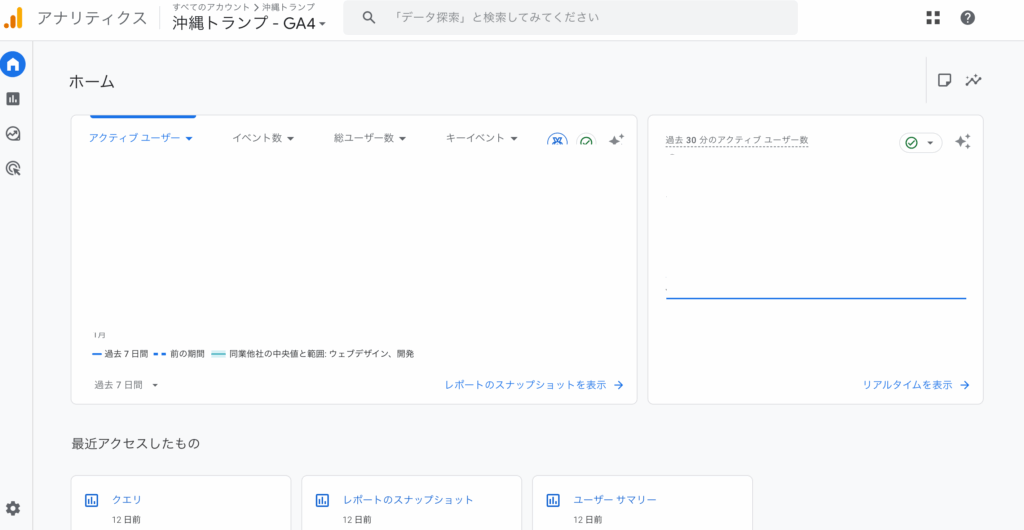The width and height of the screenshot is (1024, 530).
Task: Click the 沖縄トランプ breadcrumb
Action: [x=288, y=7]
